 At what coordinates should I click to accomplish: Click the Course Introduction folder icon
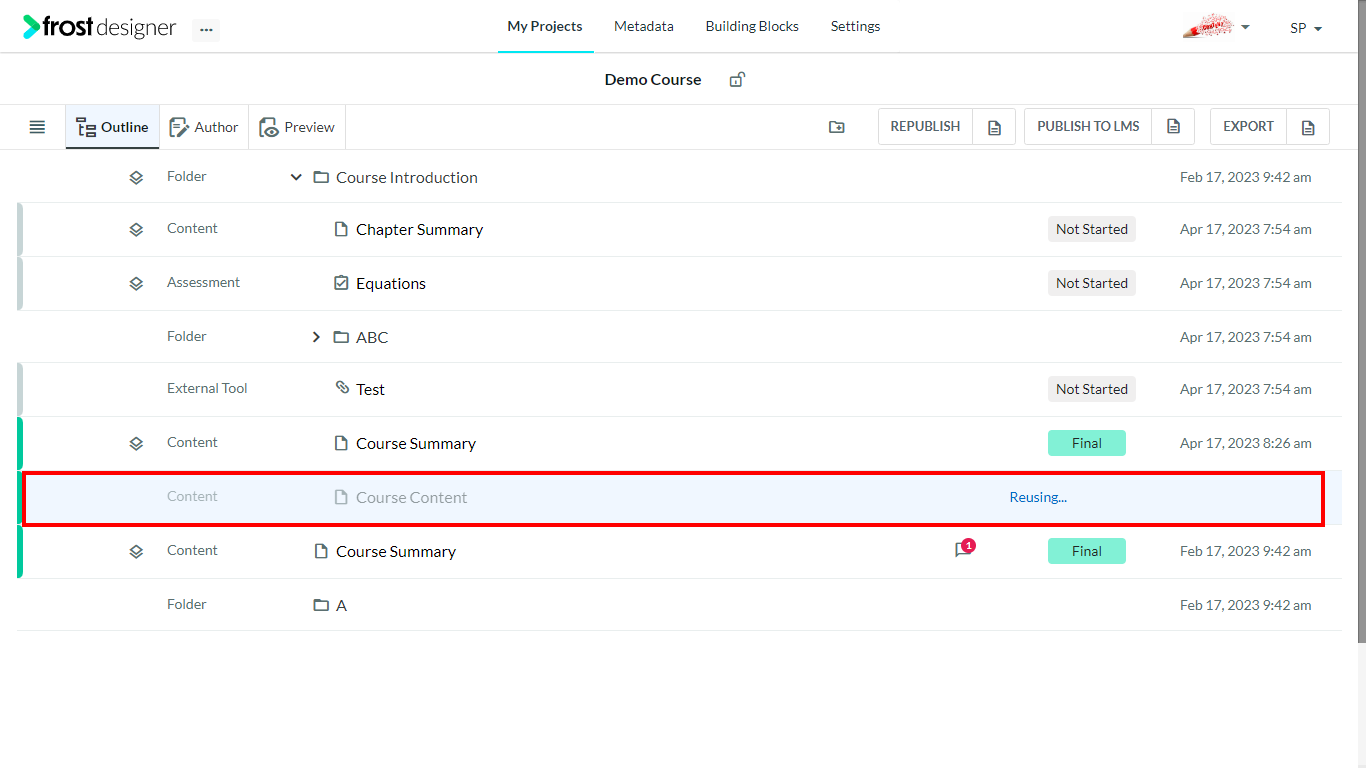coord(321,177)
